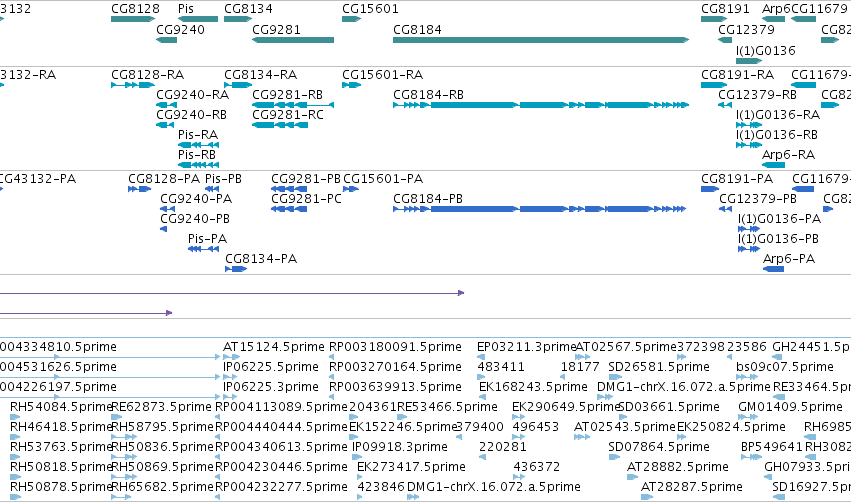Open the l(1)G0136 gene label
This screenshot has width=851, height=502.
click(766, 50)
